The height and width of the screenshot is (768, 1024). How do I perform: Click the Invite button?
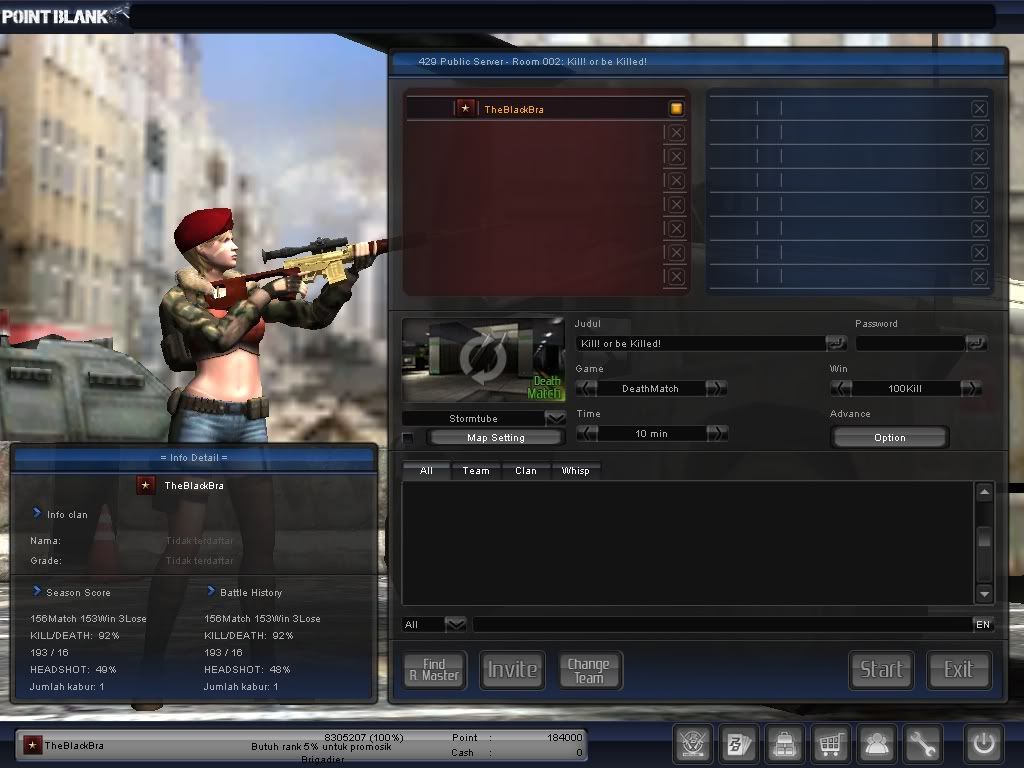512,670
